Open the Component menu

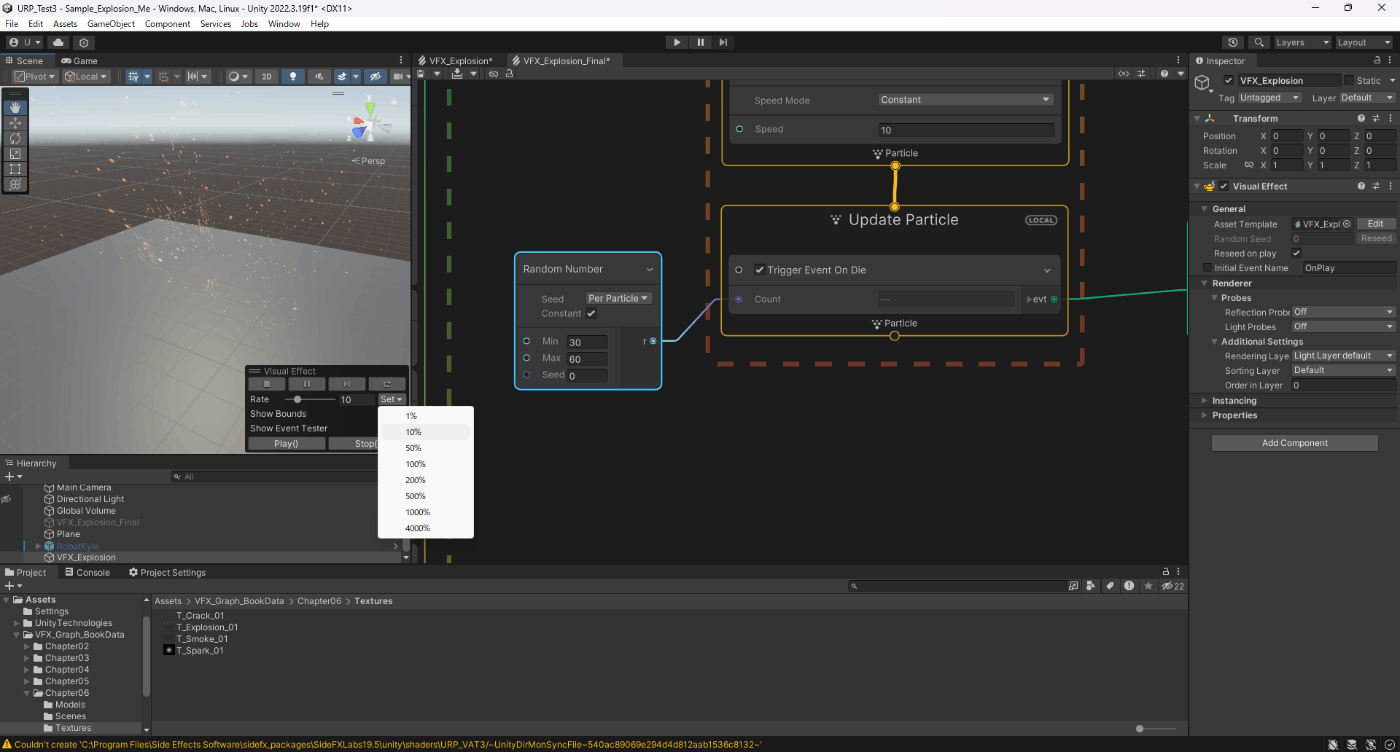tap(168, 24)
